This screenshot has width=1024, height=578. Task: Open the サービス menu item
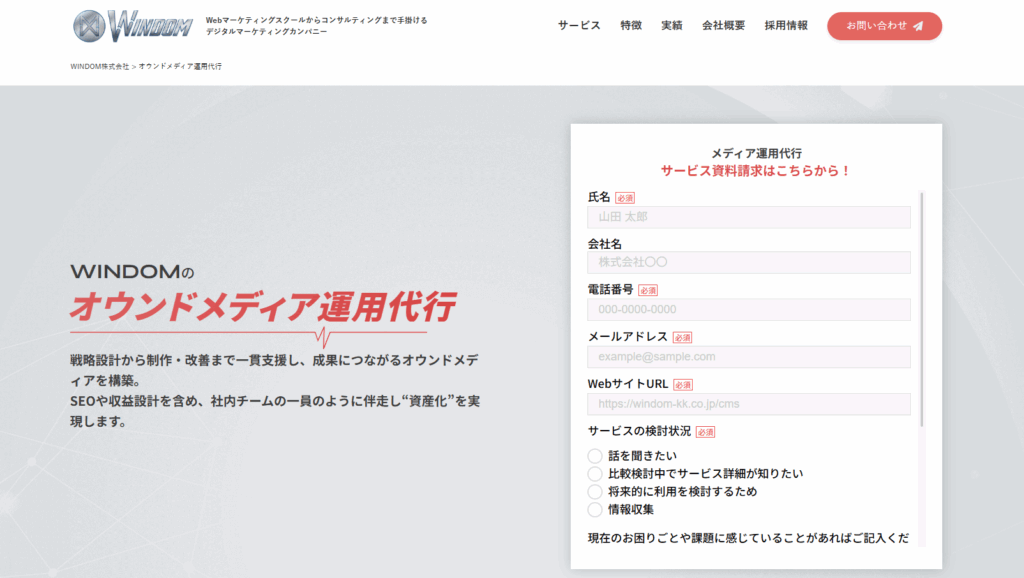click(x=579, y=26)
